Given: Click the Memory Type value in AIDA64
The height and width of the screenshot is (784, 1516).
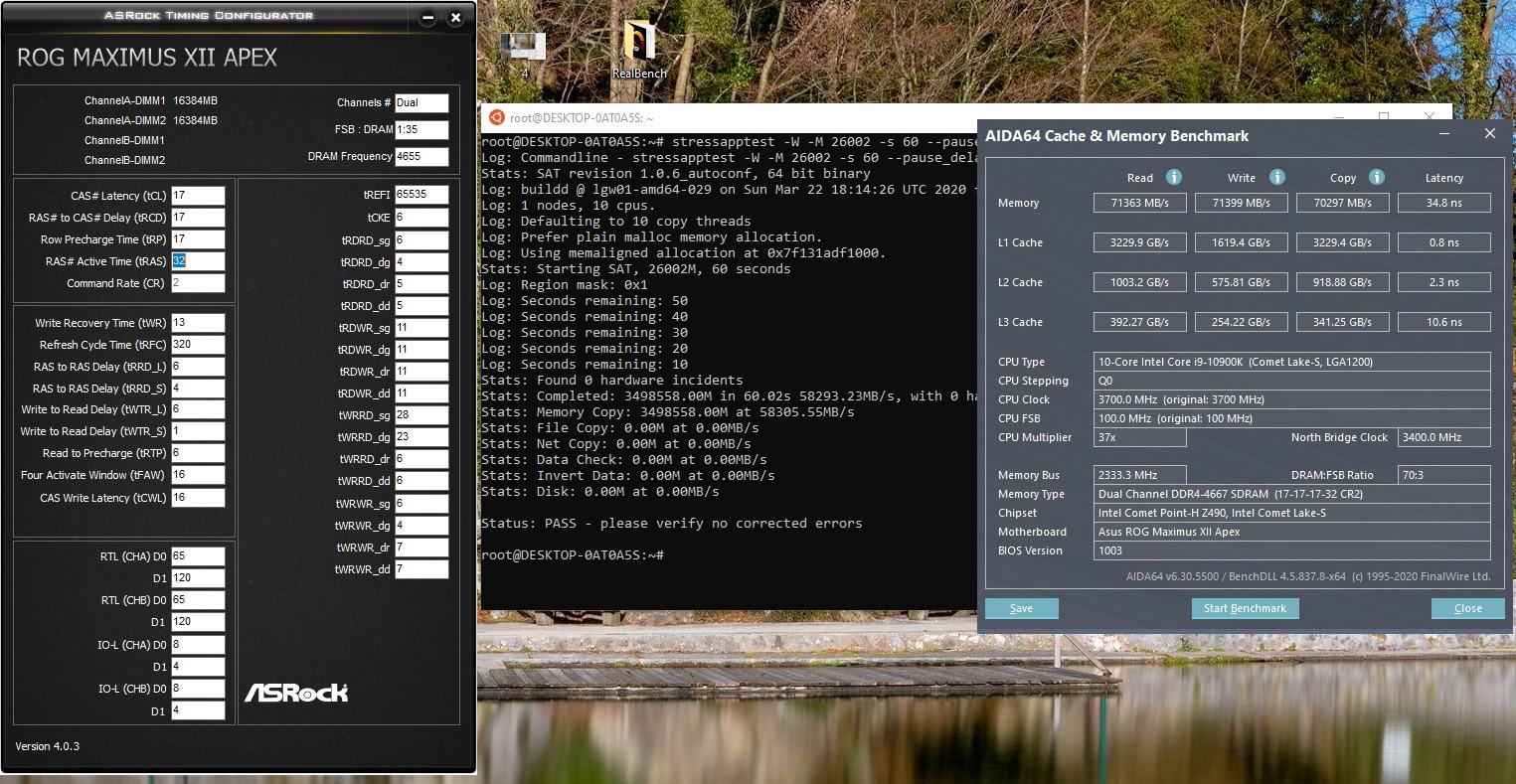Looking at the screenshot, I should coord(1292,494).
